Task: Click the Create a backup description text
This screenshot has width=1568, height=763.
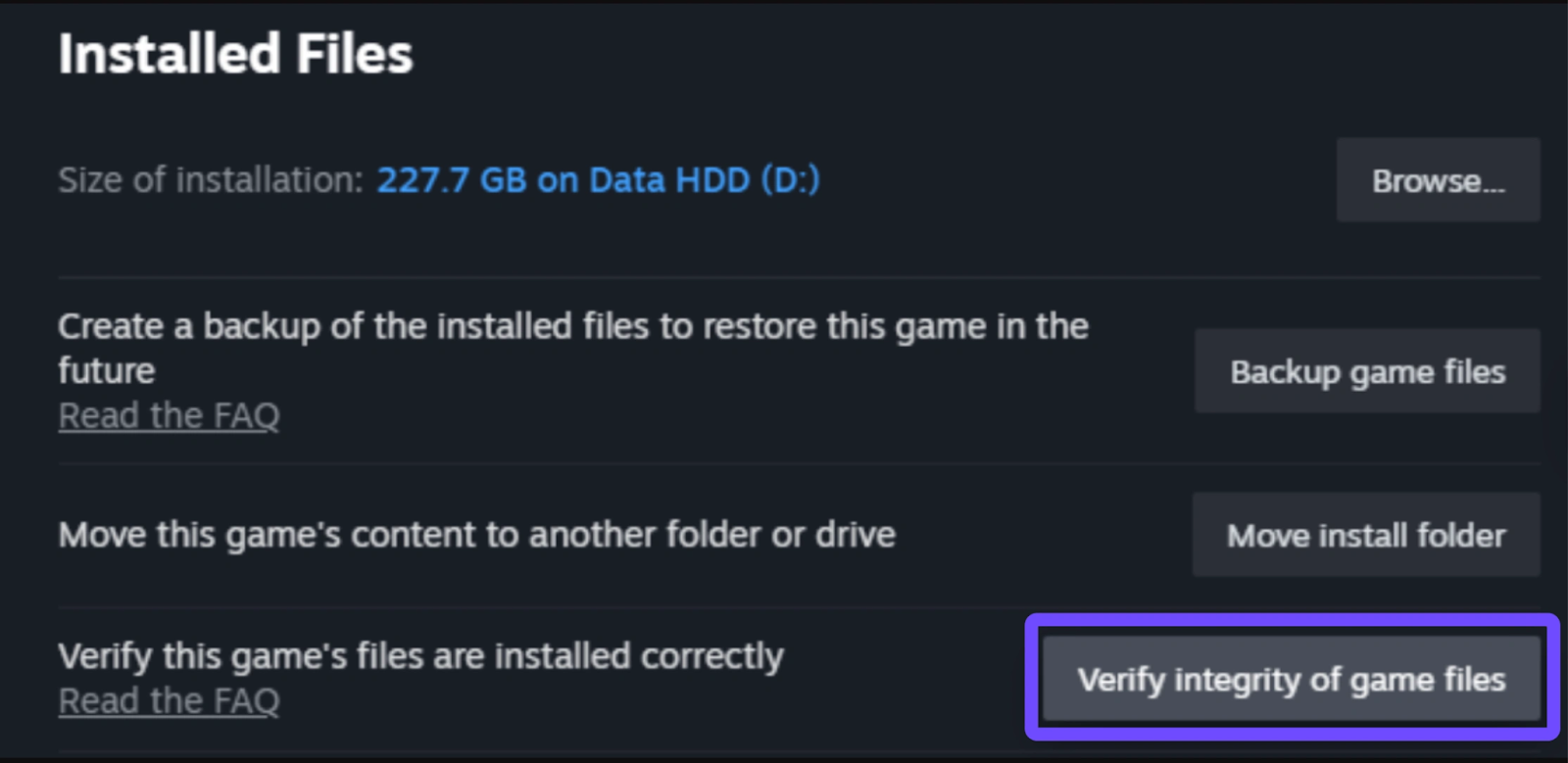Action: click(x=572, y=327)
